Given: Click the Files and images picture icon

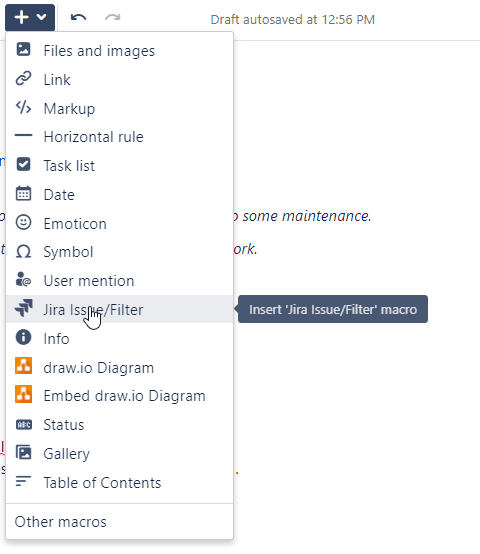Looking at the screenshot, I should point(23,49).
